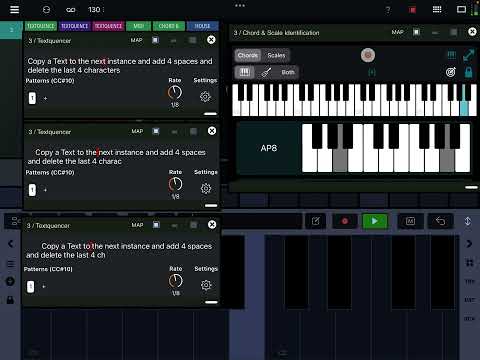Open the Ableton Link icon in the top bar
The image size is (480, 360).
pyautogui.click(x=70, y=10)
